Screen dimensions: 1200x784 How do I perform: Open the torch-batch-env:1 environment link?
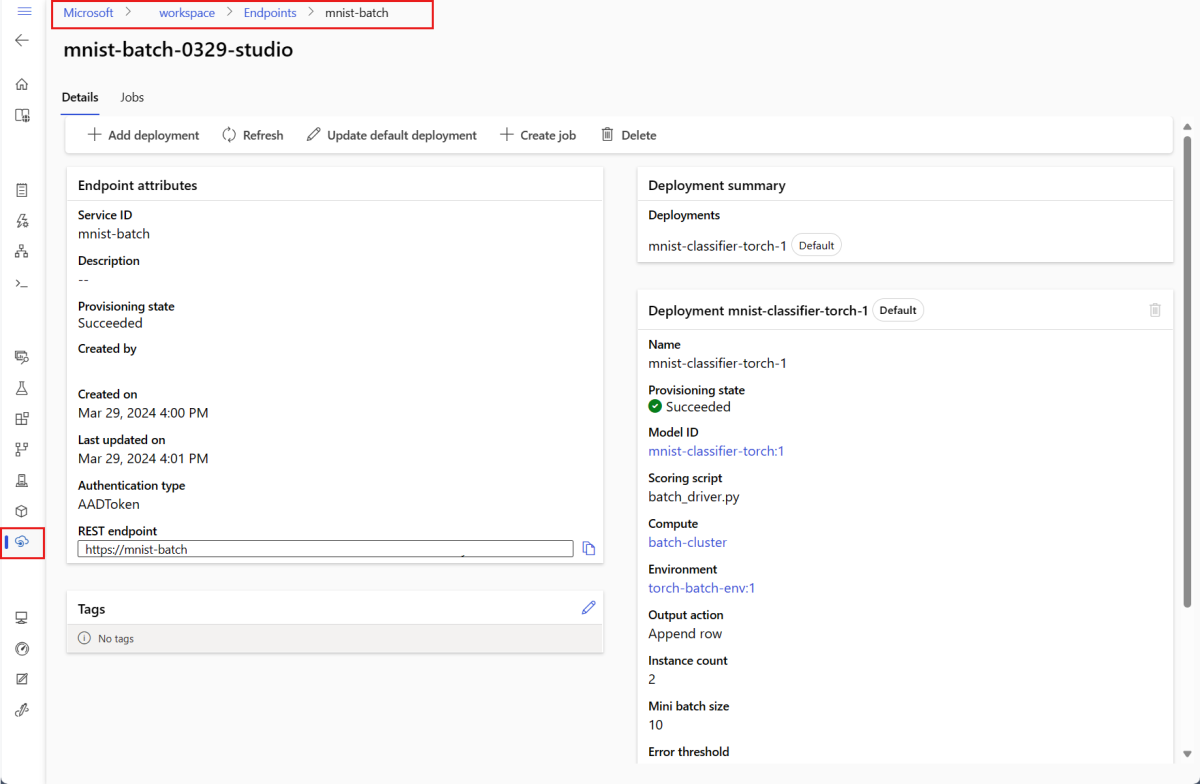coord(701,588)
